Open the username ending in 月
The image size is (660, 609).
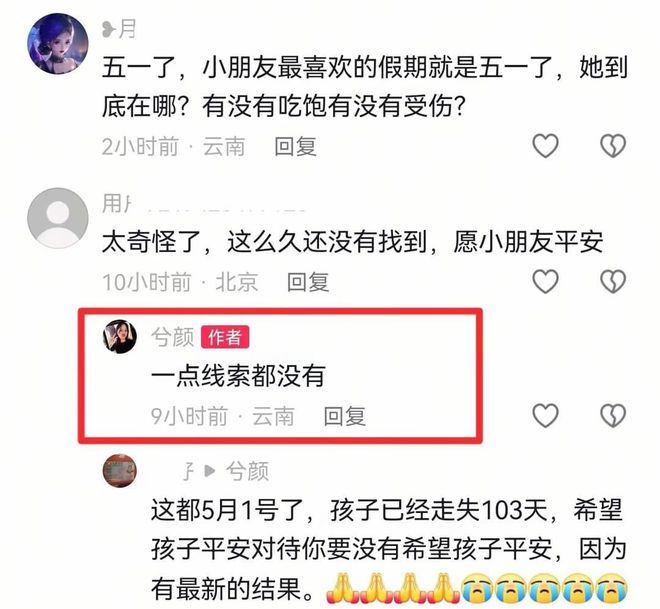(x=119, y=29)
